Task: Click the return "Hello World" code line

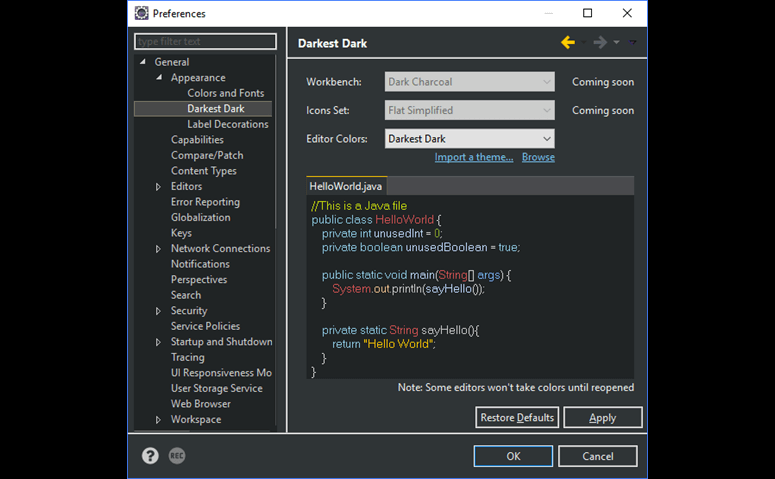Action: point(384,344)
